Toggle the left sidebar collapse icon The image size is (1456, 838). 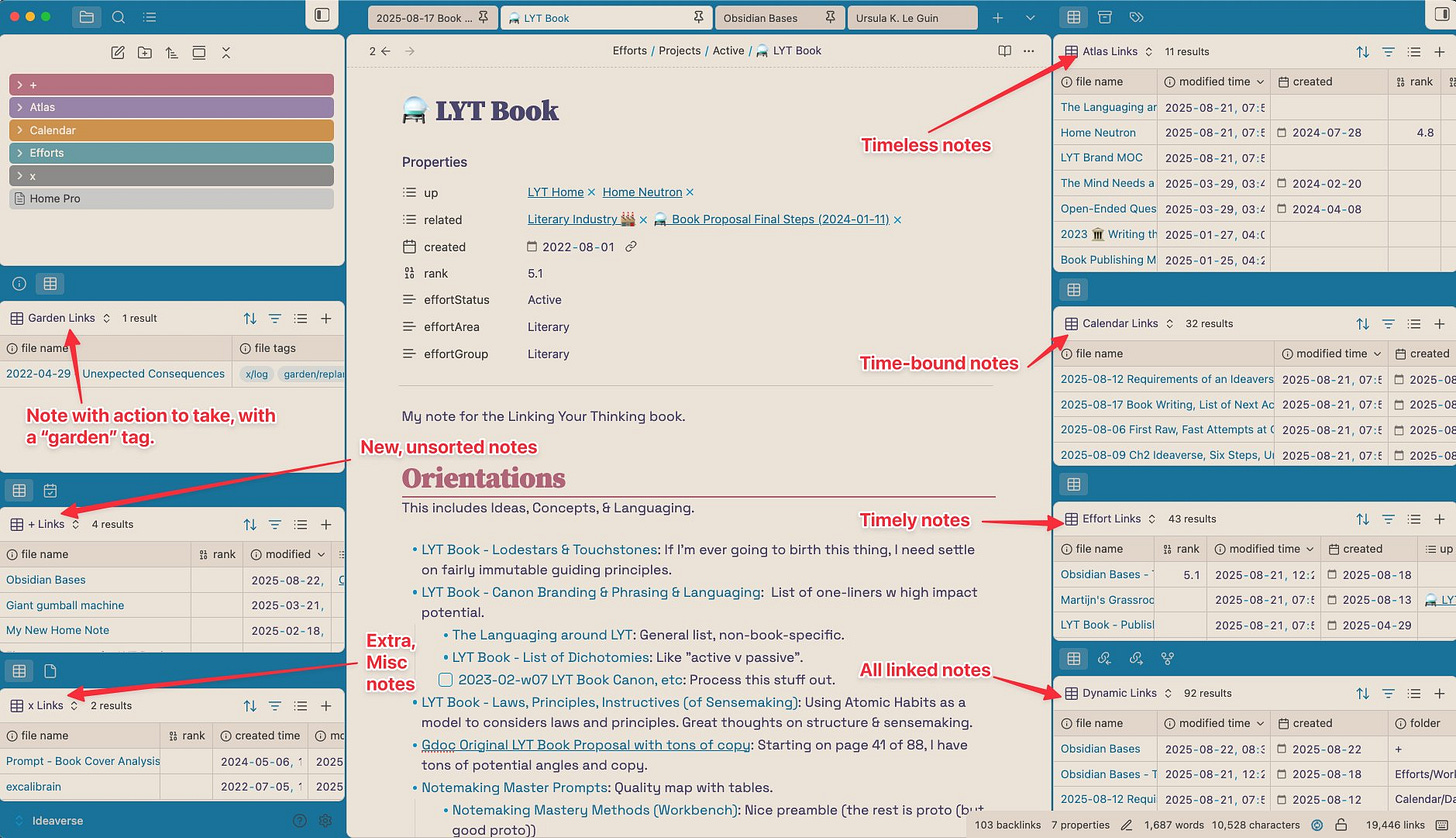322,15
